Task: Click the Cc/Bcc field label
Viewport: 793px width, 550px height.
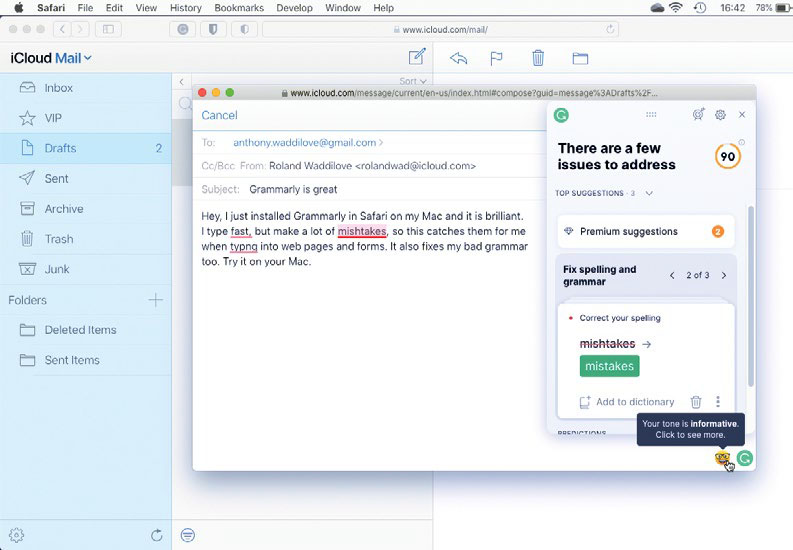Action: point(218,166)
